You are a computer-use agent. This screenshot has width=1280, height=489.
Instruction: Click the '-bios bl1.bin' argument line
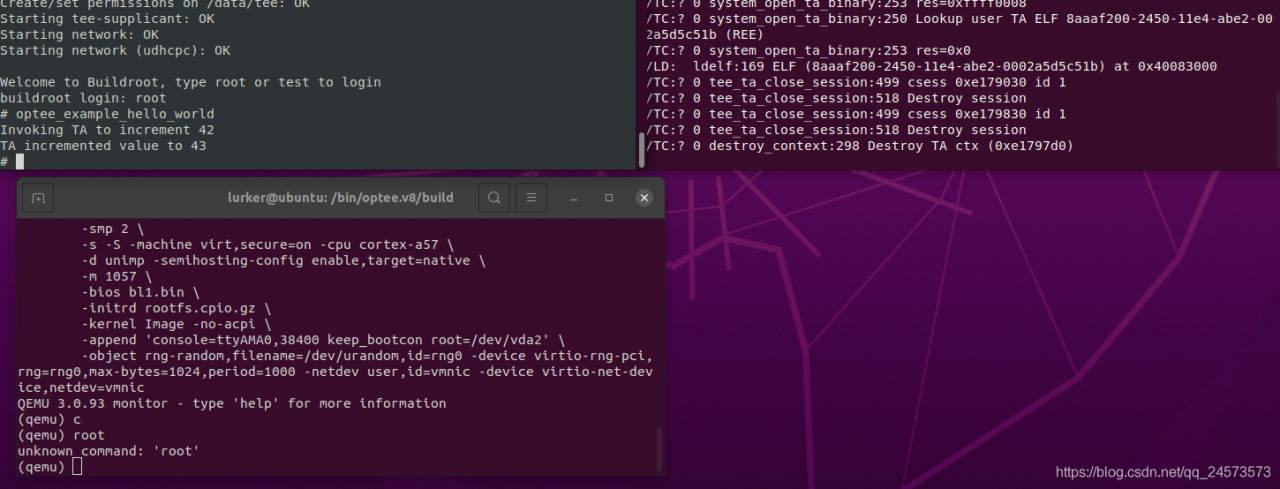click(x=141, y=292)
